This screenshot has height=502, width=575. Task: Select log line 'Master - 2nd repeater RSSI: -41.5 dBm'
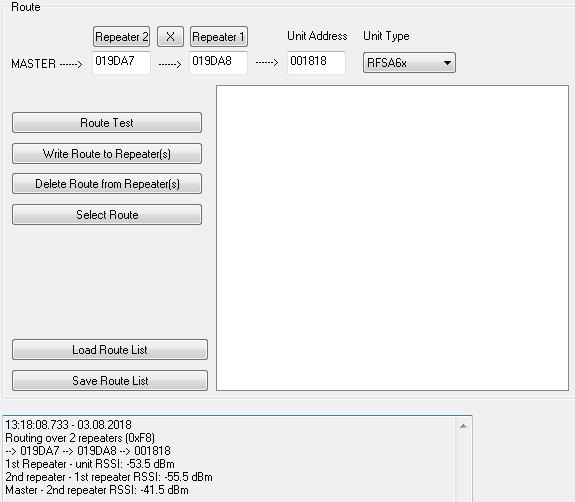pyautogui.click(x=97, y=490)
